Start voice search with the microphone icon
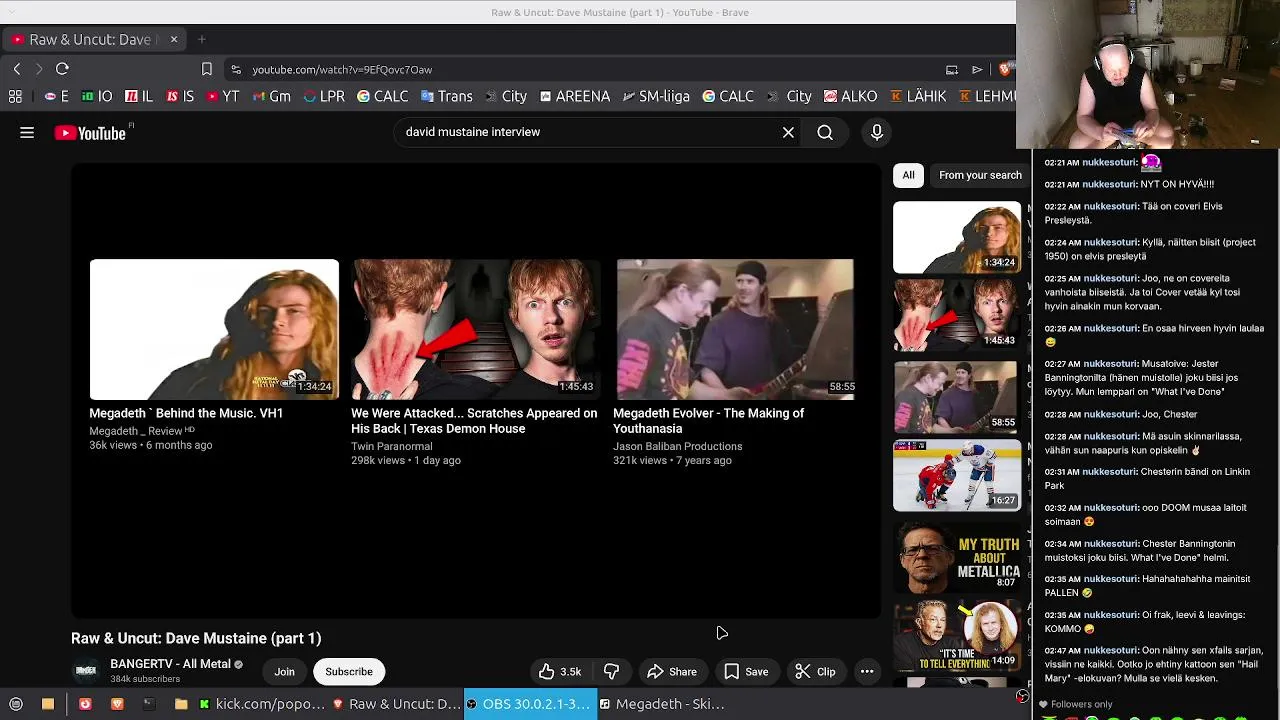Viewport: 1280px width, 720px height. pyautogui.click(x=877, y=132)
